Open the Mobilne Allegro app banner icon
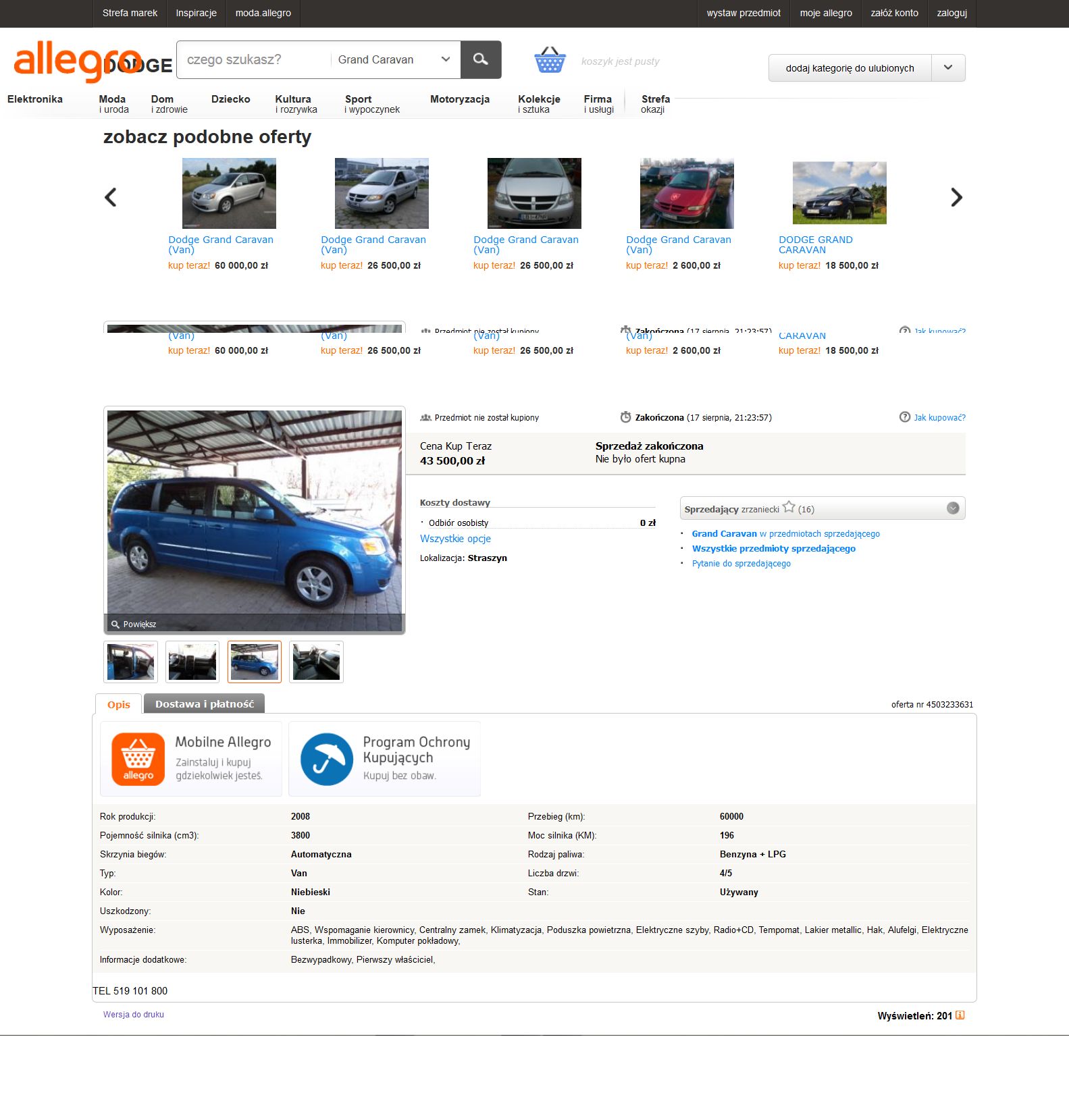Screen dimensions: 1069x1120 [138, 759]
